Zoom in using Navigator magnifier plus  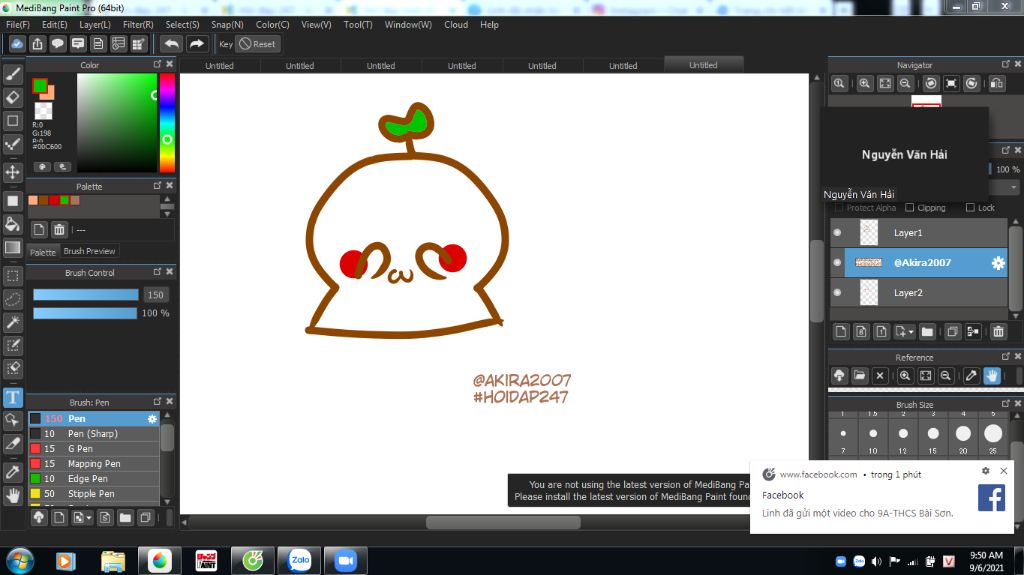click(865, 84)
